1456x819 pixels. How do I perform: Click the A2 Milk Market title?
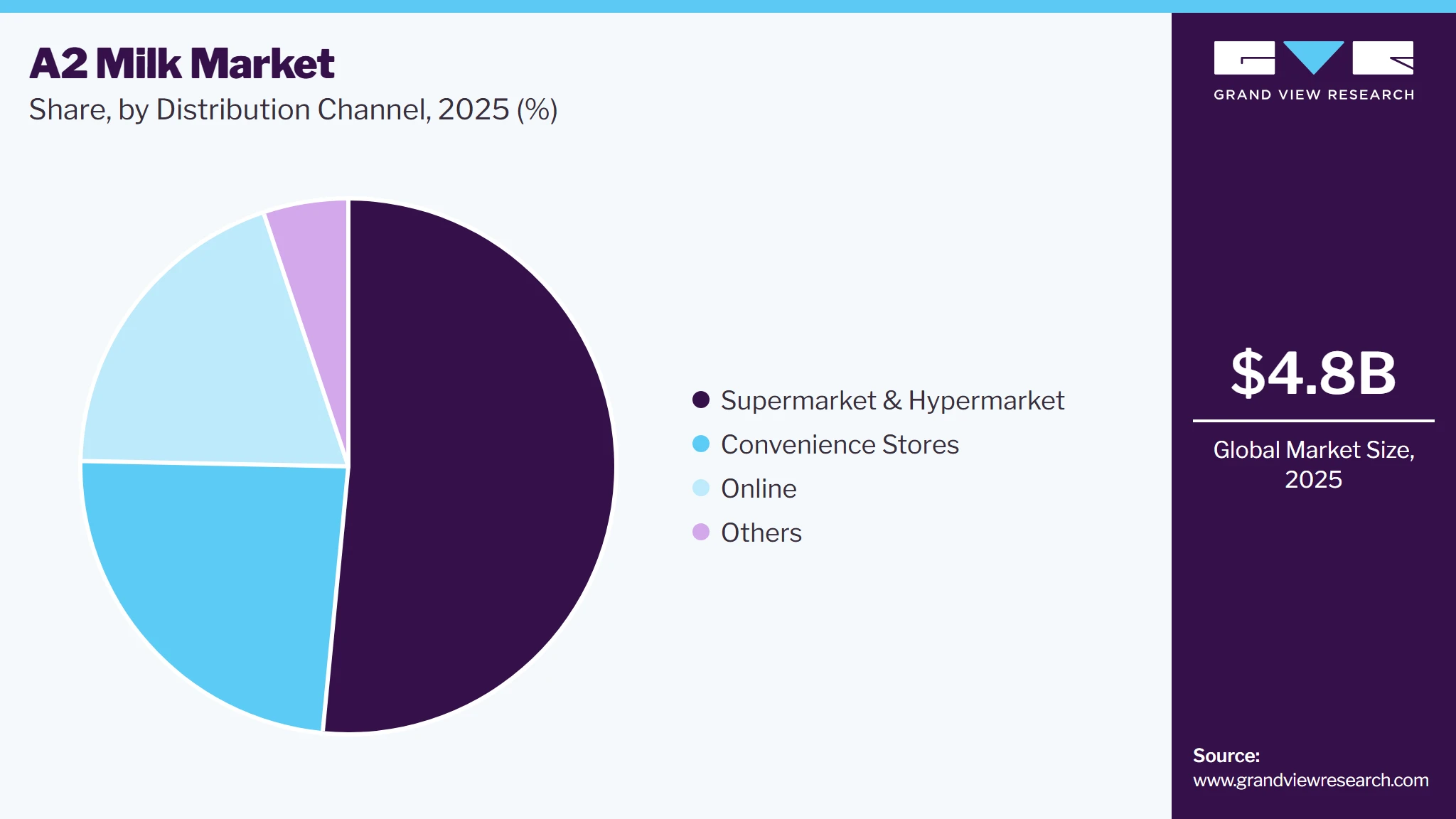[182, 64]
